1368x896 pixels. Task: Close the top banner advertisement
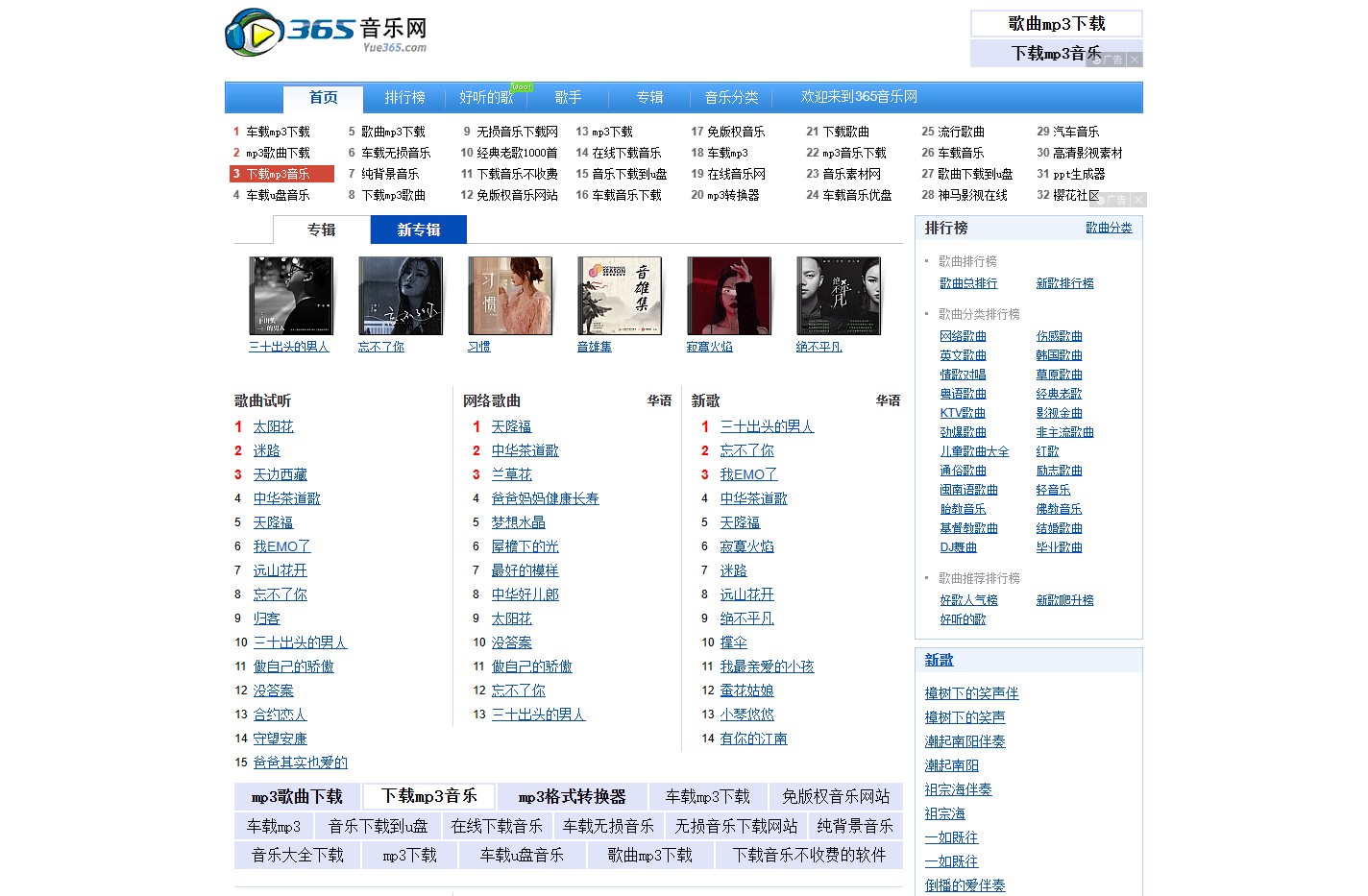(1135, 60)
